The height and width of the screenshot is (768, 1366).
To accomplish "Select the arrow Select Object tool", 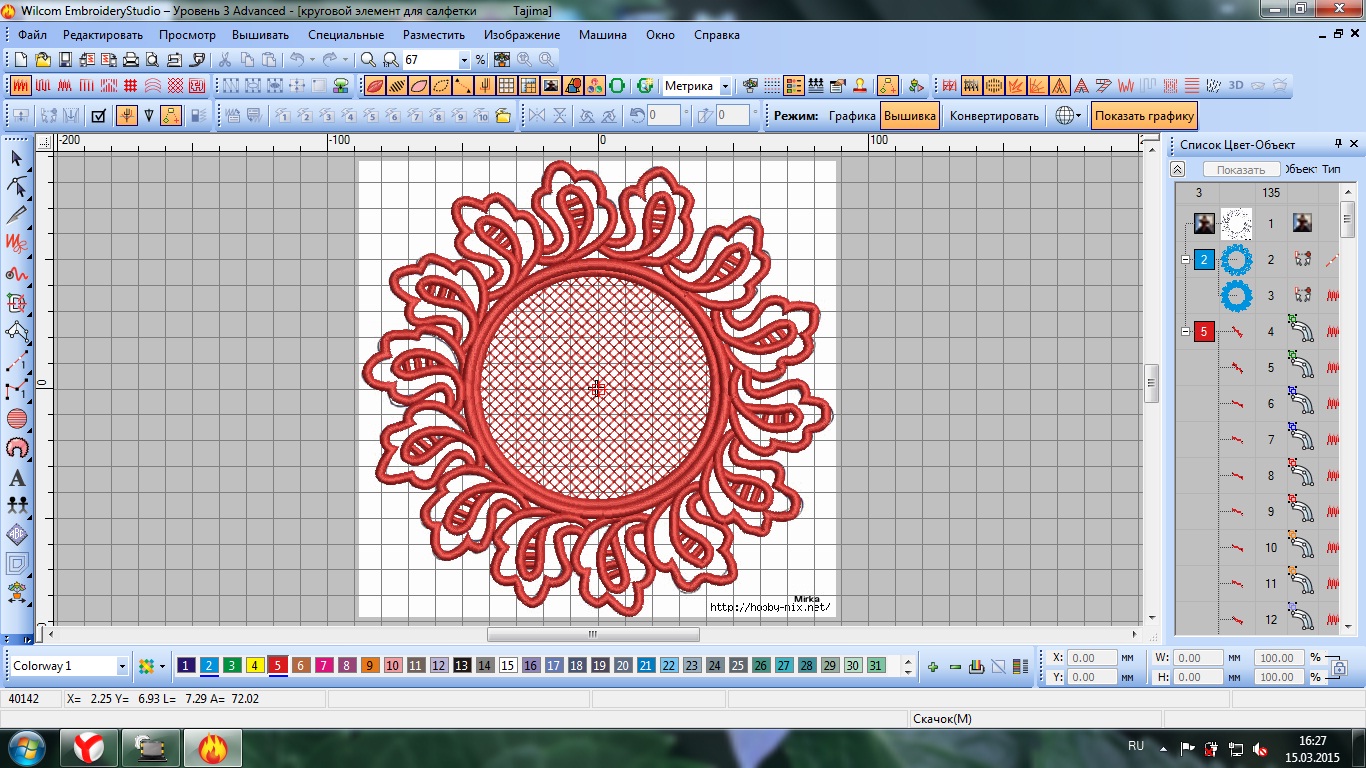I will [x=17, y=159].
